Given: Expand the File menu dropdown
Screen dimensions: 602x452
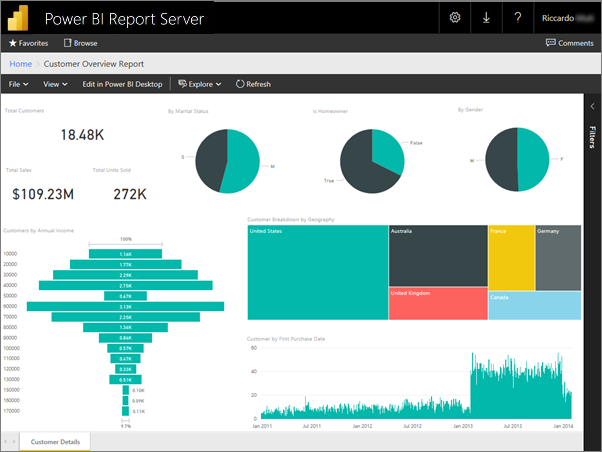Looking at the screenshot, I should click(x=18, y=84).
